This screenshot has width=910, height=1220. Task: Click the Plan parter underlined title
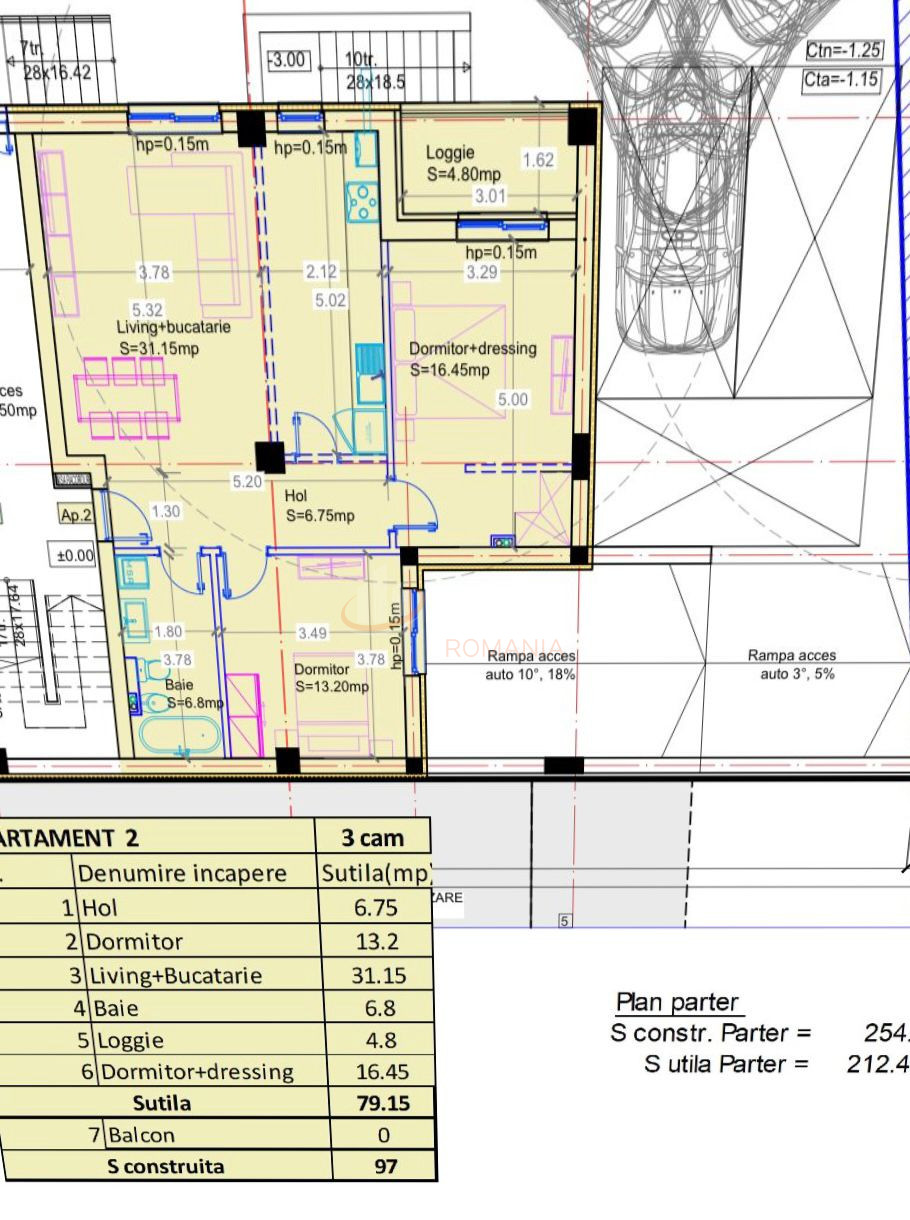pyautogui.click(x=677, y=1002)
